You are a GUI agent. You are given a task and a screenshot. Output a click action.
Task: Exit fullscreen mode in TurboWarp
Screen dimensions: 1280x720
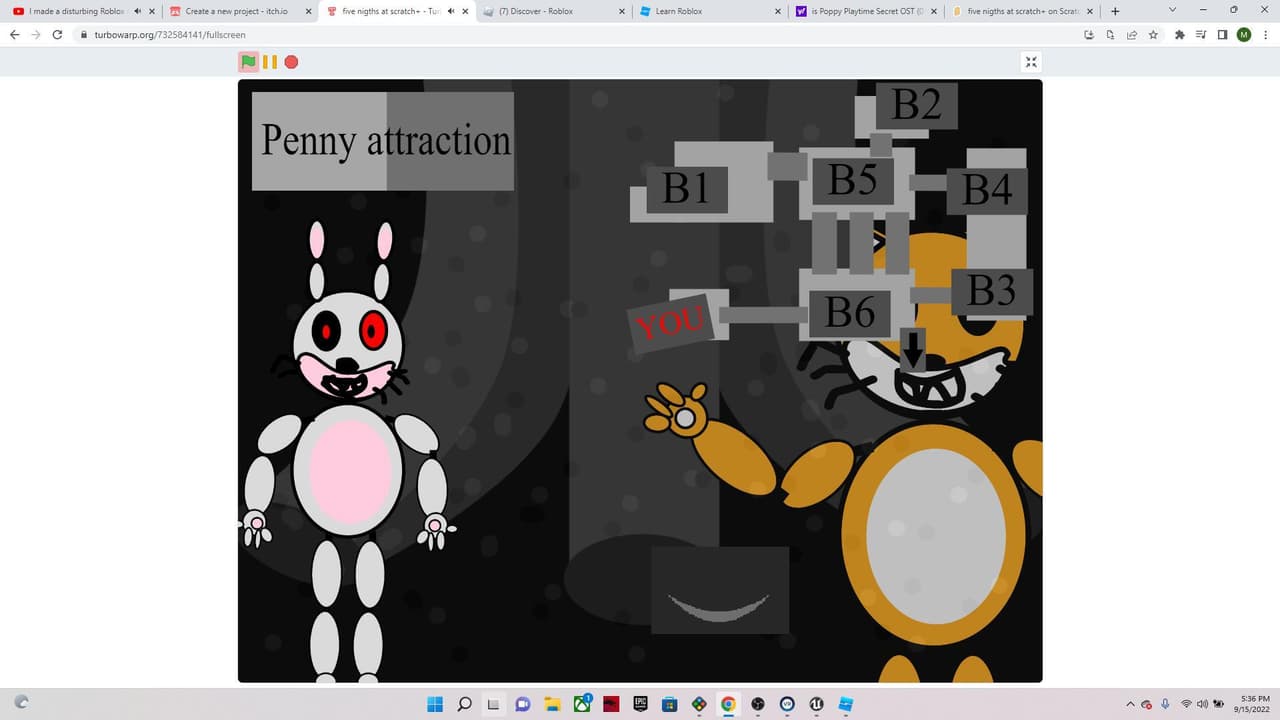(1032, 62)
